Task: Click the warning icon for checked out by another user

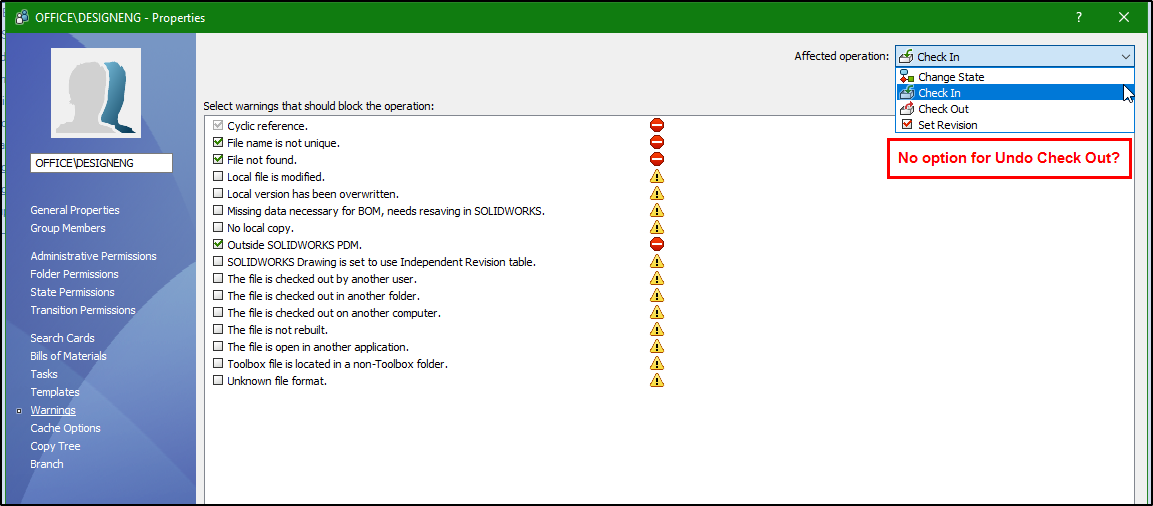Action: coord(657,278)
